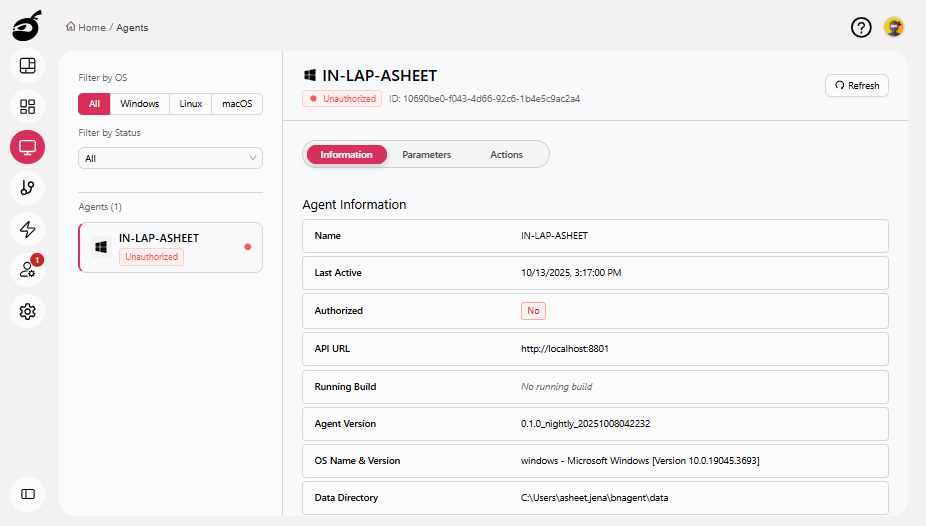Switch to the Information tab
926x526 pixels.
347,155
